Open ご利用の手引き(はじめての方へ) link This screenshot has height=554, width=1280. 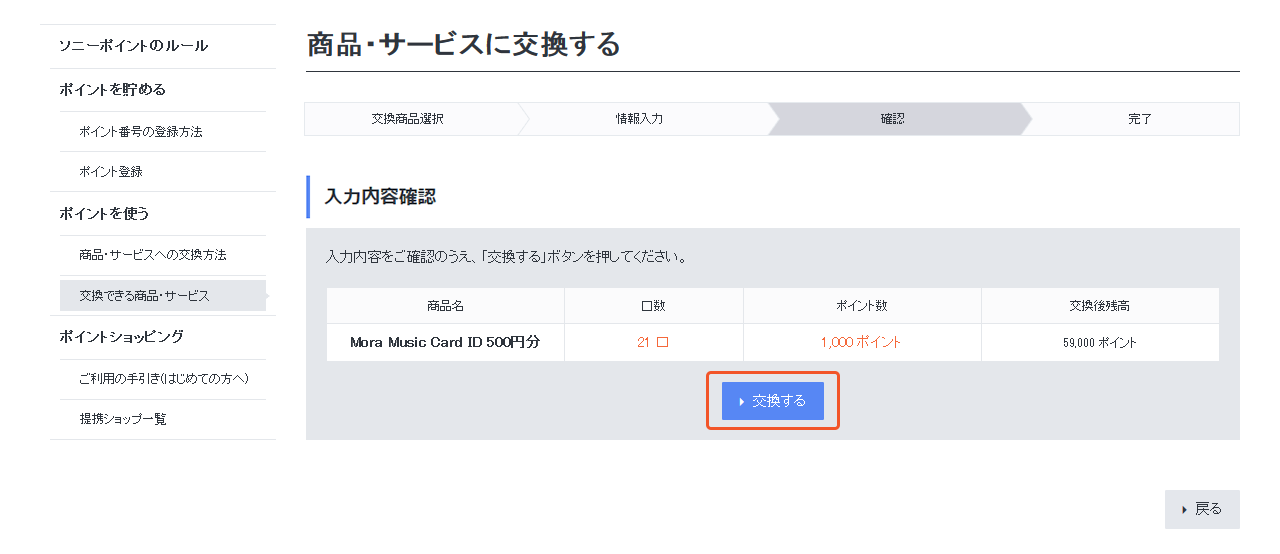(164, 379)
